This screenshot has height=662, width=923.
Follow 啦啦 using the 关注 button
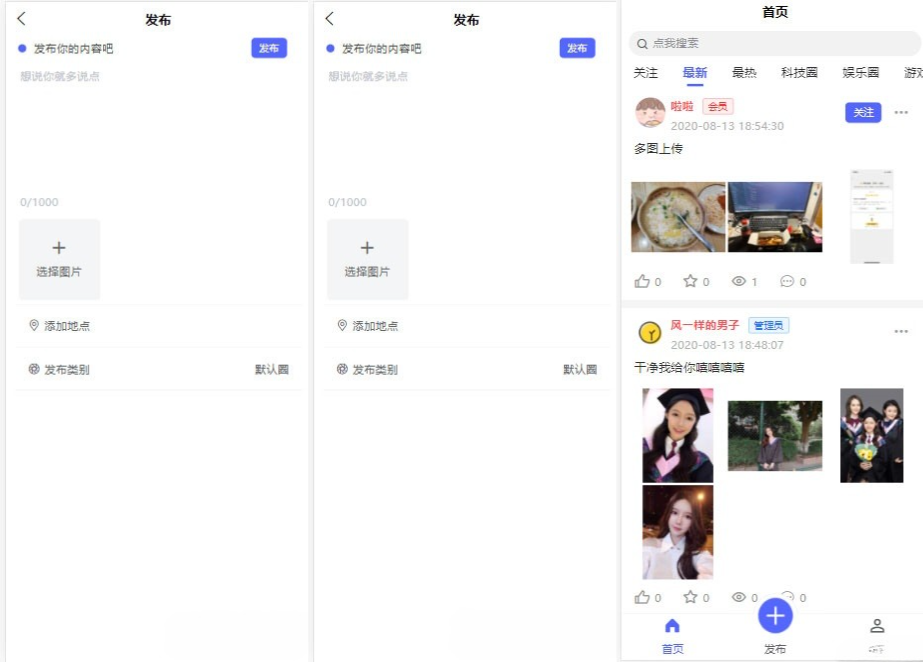(x=863, y=112)
